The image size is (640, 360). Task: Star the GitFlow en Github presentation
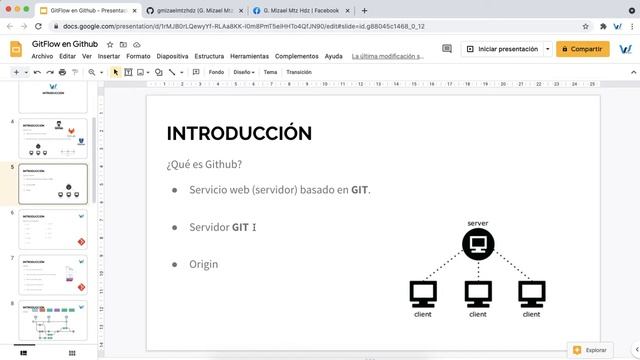click(x=110, y=44)
